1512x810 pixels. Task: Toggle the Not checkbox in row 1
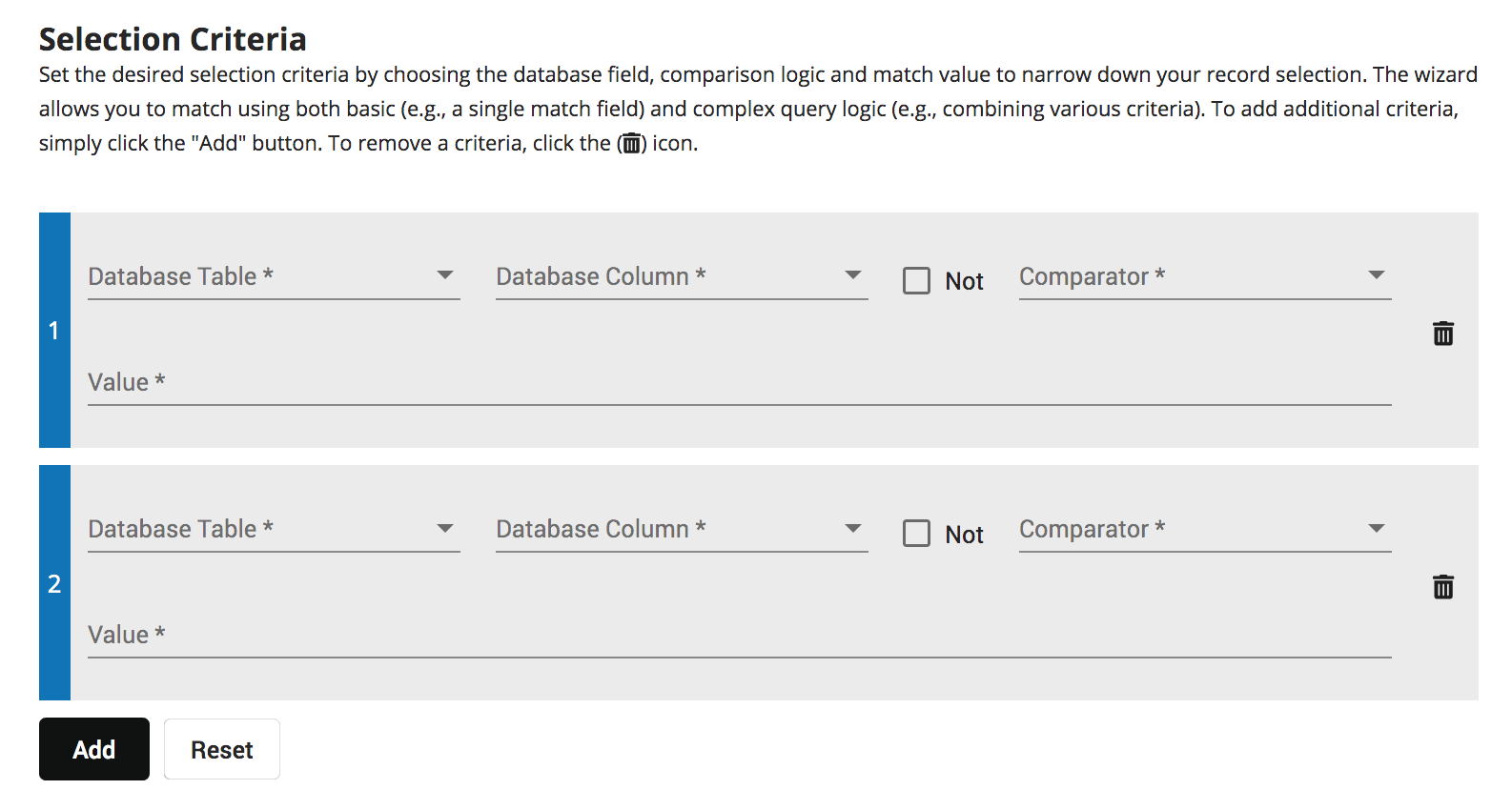916,280
